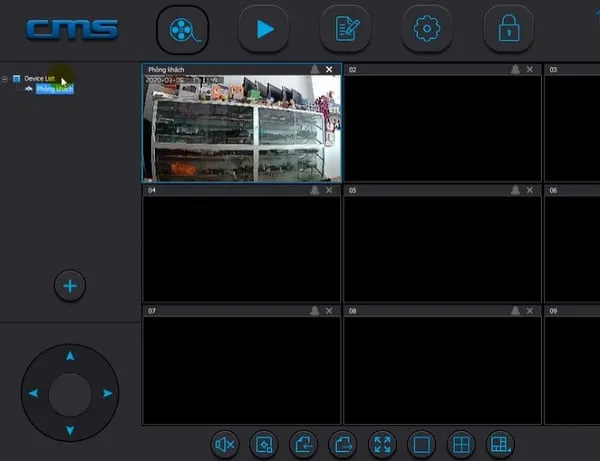Toggle fullscreen with the four-arrows icon

[381, 444]
